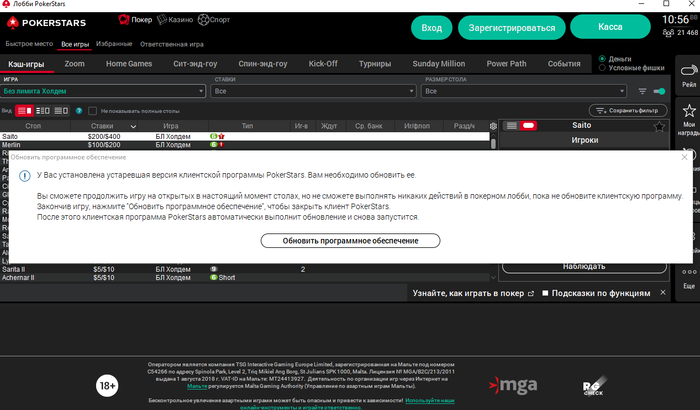Open the Игра dropdown Без лимита Холдем

(x=103, y=91)
